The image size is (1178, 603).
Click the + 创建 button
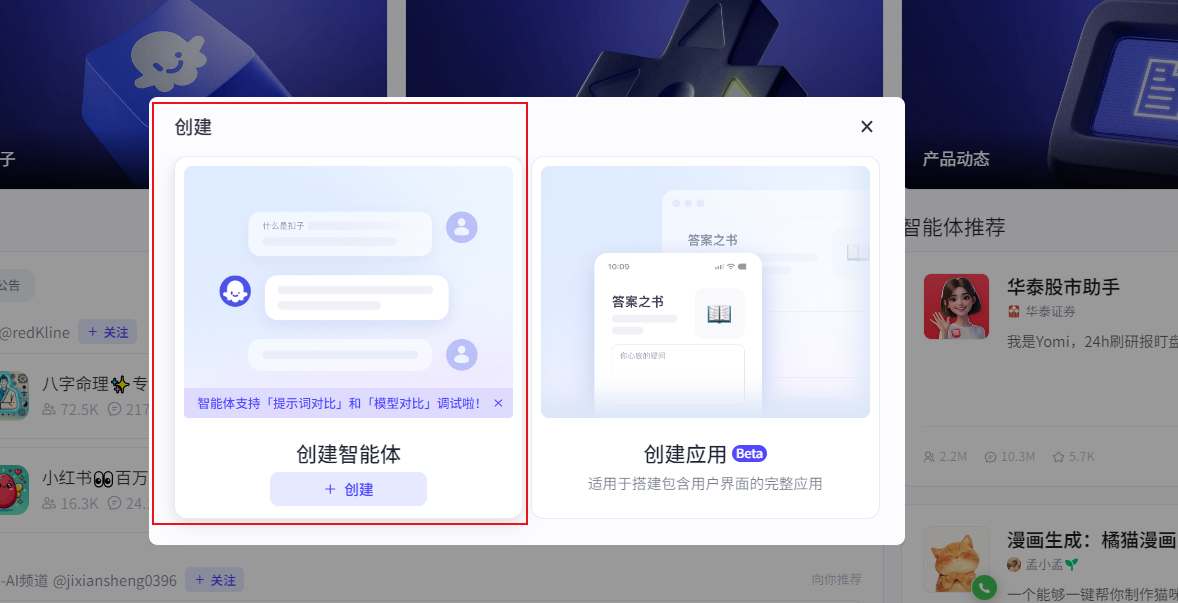(348, 489)
